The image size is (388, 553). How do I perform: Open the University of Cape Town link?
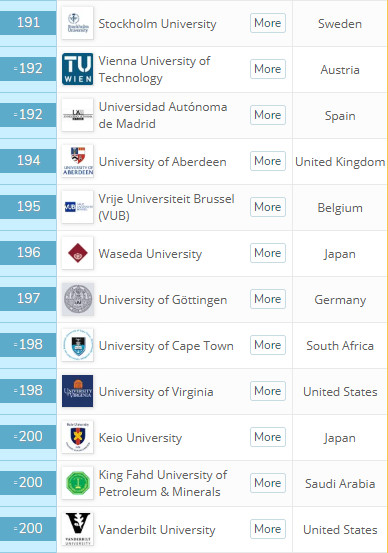click(166, 346)
